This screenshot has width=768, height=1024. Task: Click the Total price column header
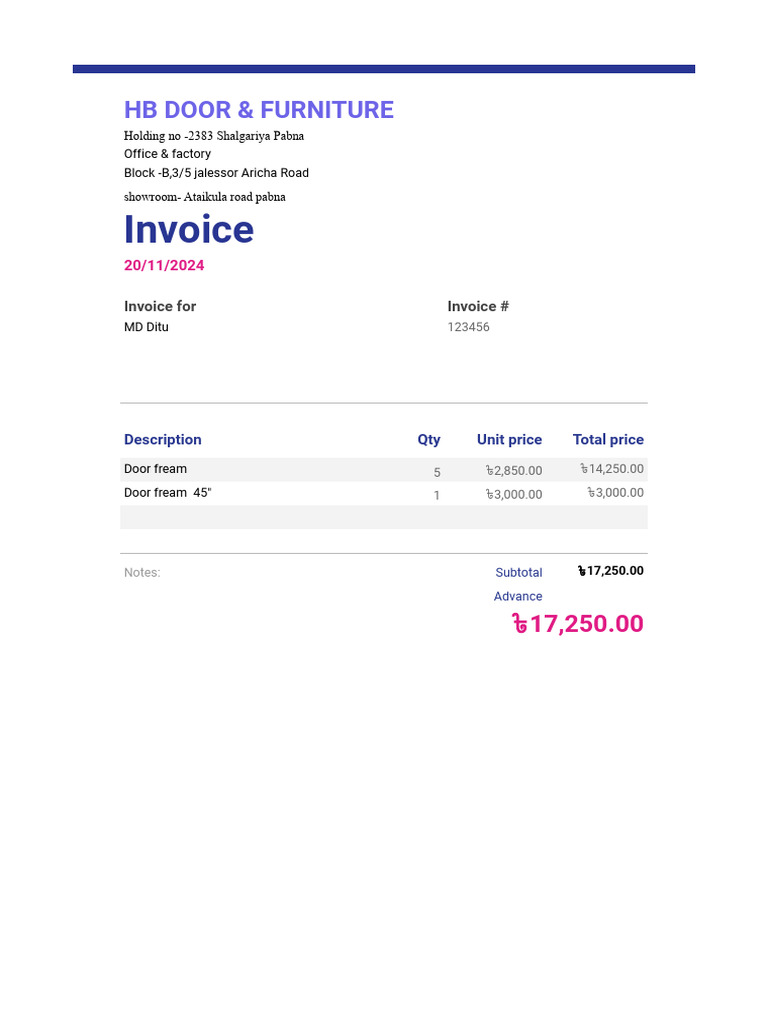608,440
